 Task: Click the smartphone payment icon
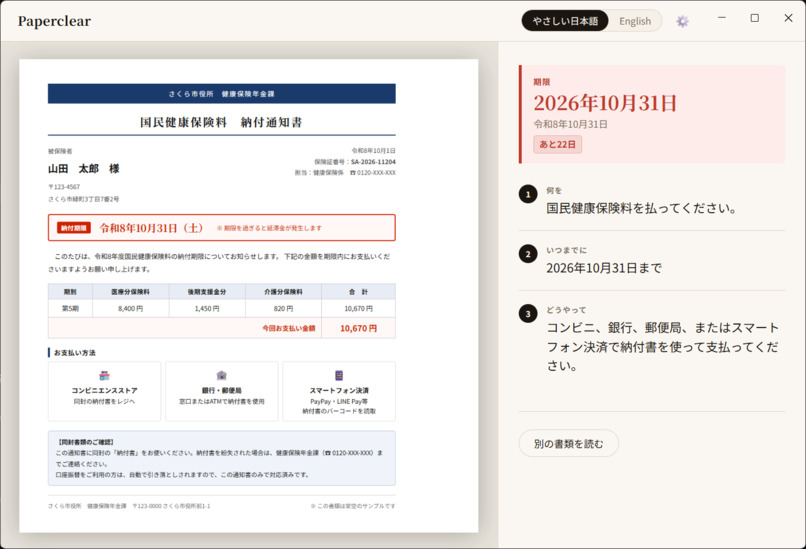click(339, 375)
